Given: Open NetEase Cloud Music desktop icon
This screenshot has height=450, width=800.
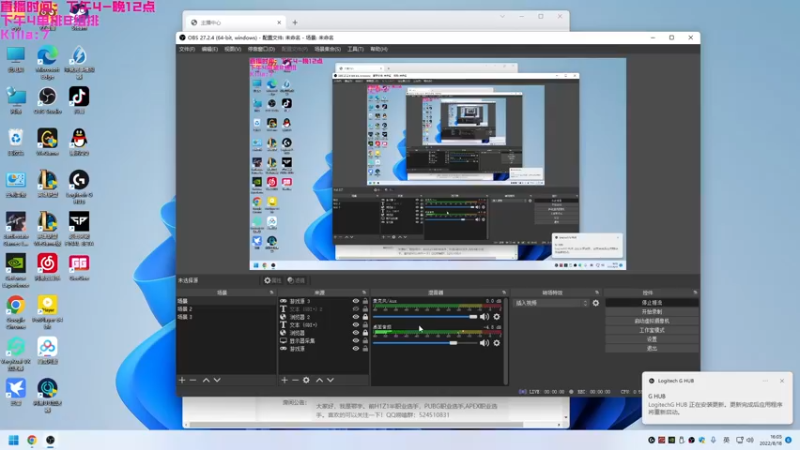Looking at the screenshot, I should pos(47,268).
